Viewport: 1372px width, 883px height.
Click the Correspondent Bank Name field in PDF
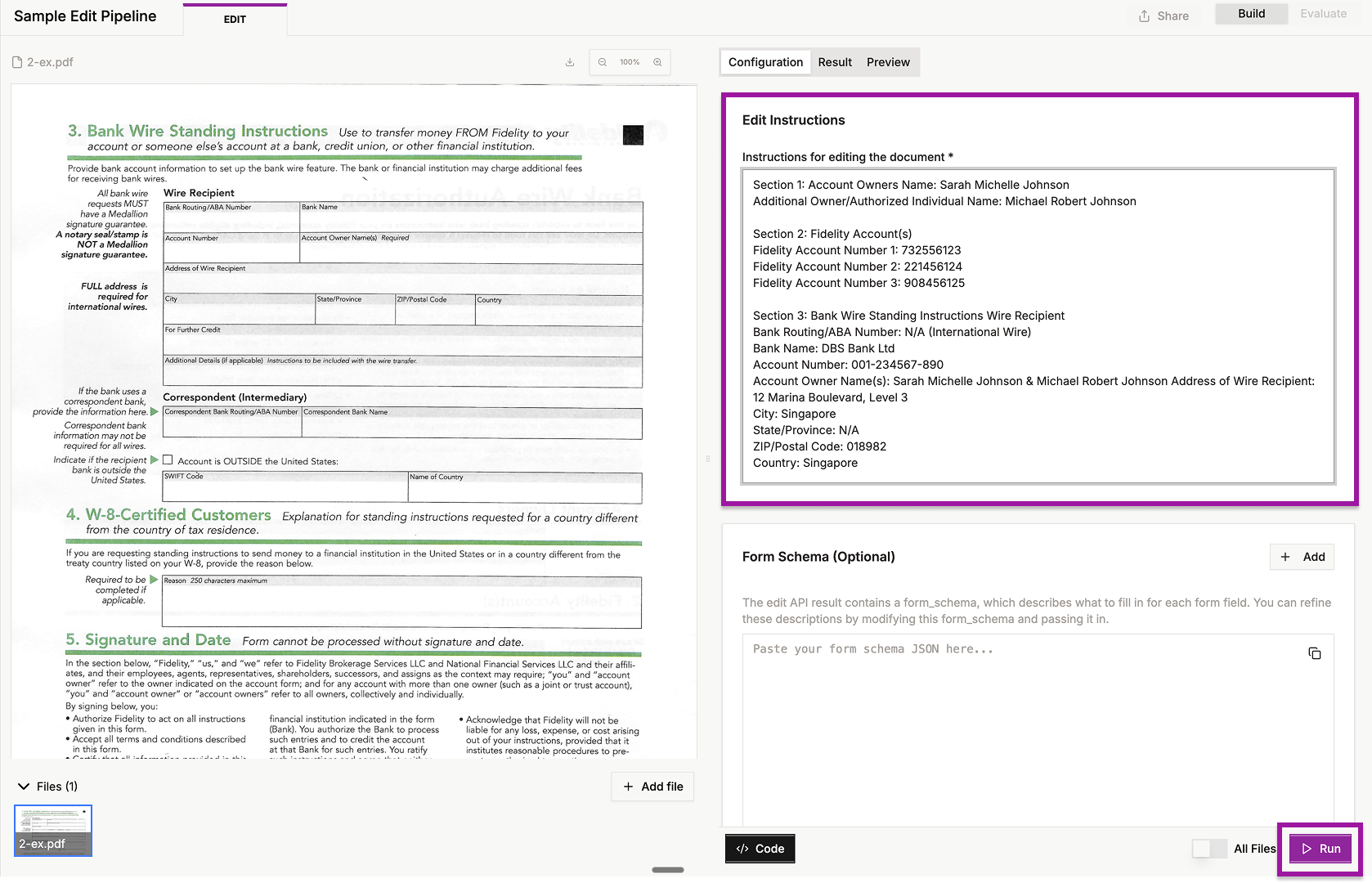click(473, 424)
